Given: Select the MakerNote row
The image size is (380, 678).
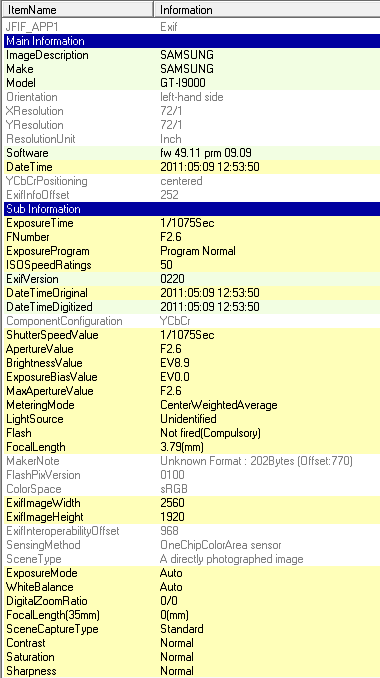Looking at the screenshot, I should pos(192,461).
